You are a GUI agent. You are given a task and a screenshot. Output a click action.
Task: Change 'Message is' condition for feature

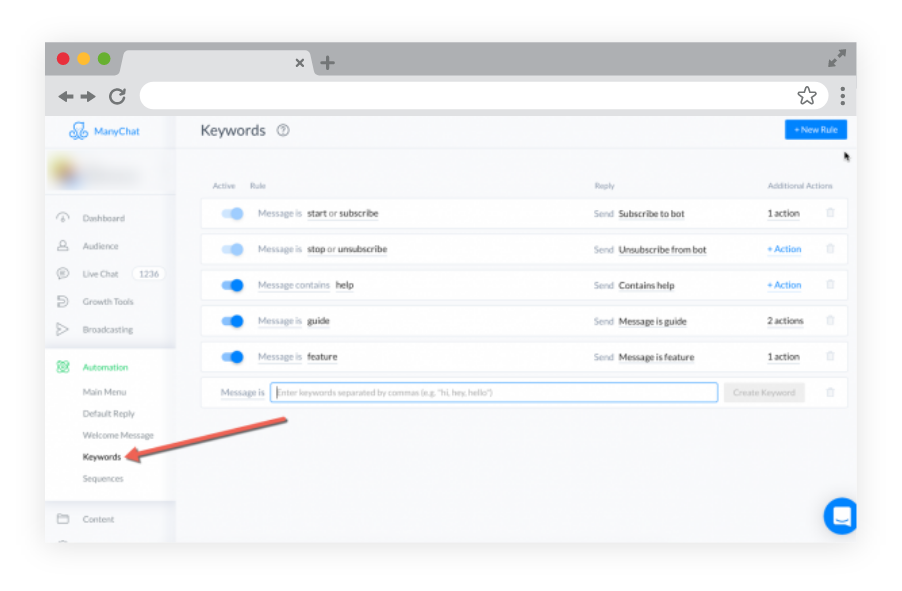pyautogui.click(x=280, y=357)
